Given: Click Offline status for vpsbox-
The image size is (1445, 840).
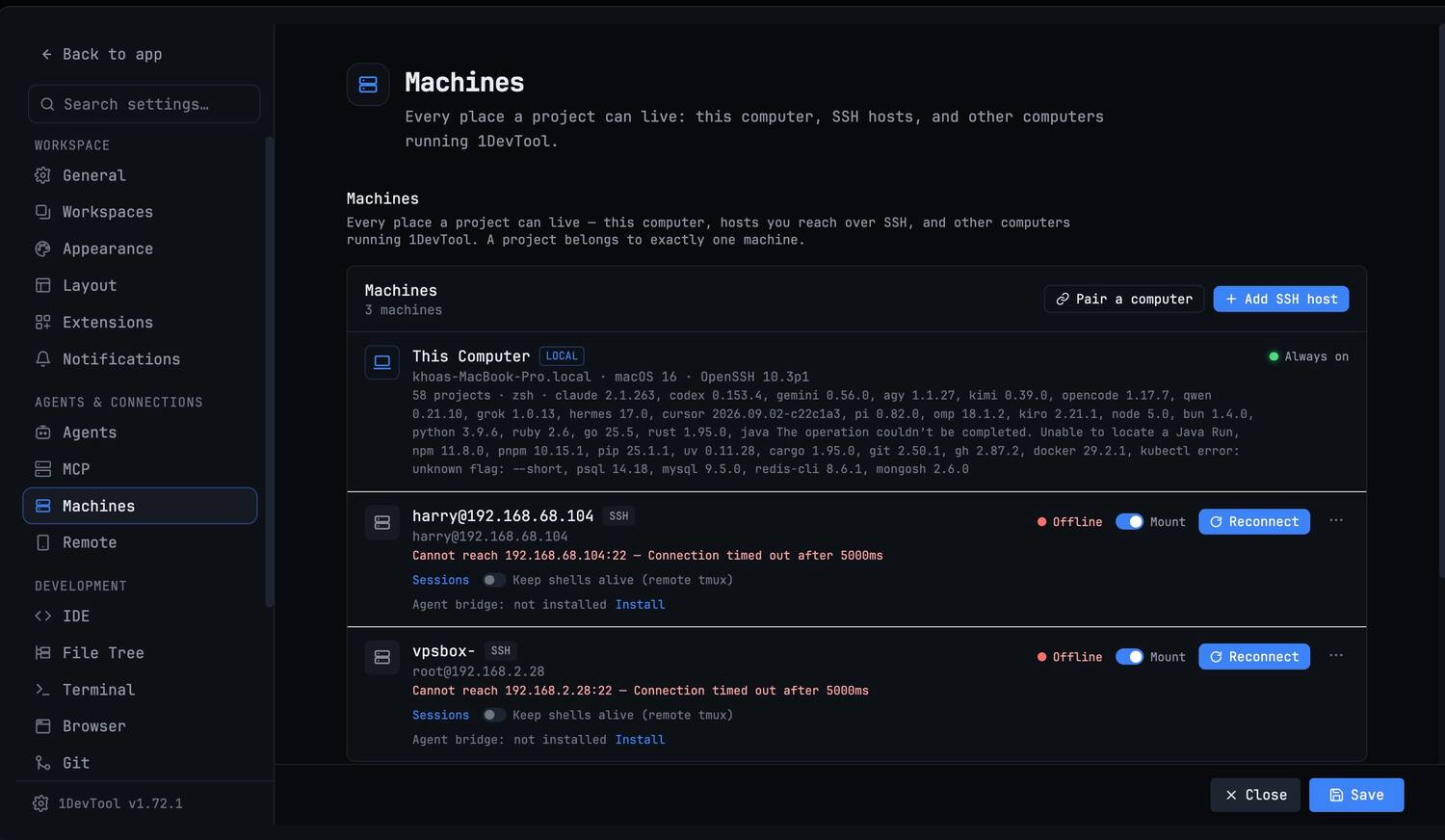Looking at the screenshot, I should coord(1069,656).
